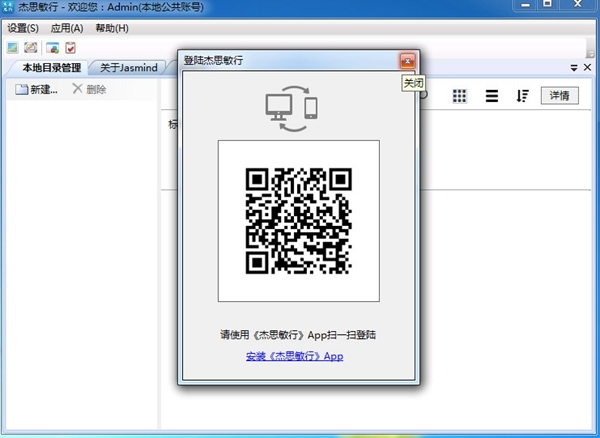The image size is (600, 438).
Task: Close the 登陆杰思敏行 login dialog
Action: click(408, 61)
